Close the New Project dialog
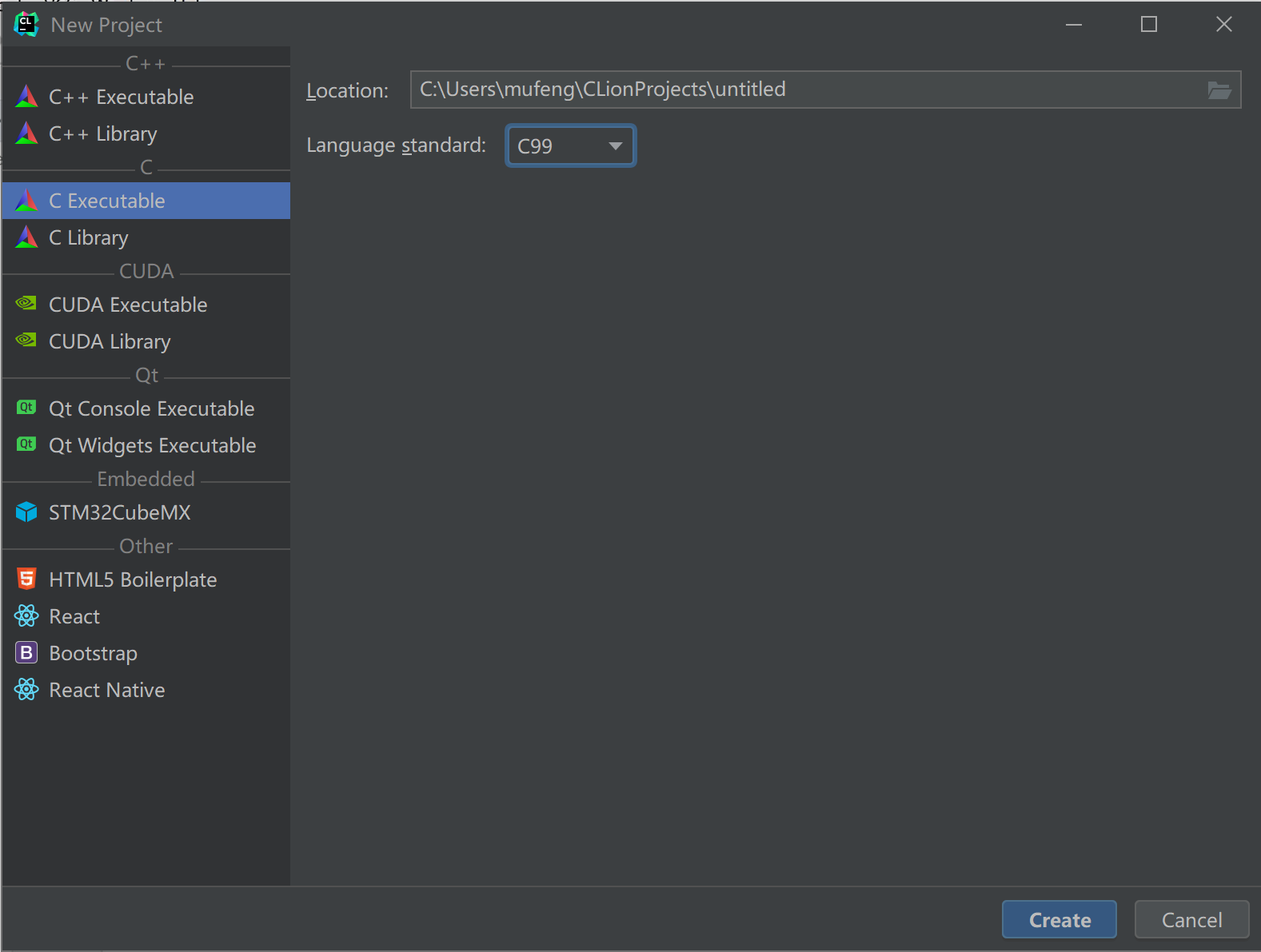The height and width of the screenshot is (952, 1261). point(1223,25)
